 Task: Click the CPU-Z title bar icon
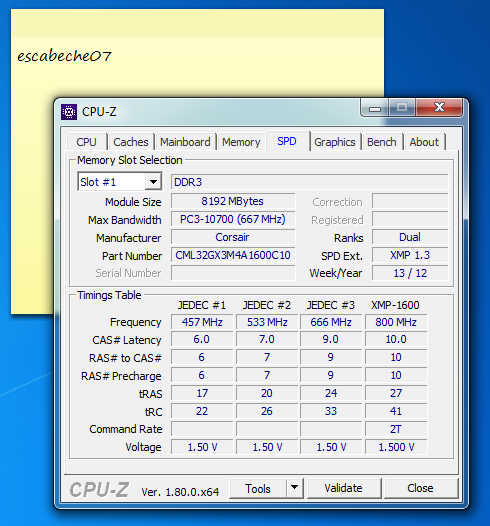pyautogui.click(x=69, y=112)
